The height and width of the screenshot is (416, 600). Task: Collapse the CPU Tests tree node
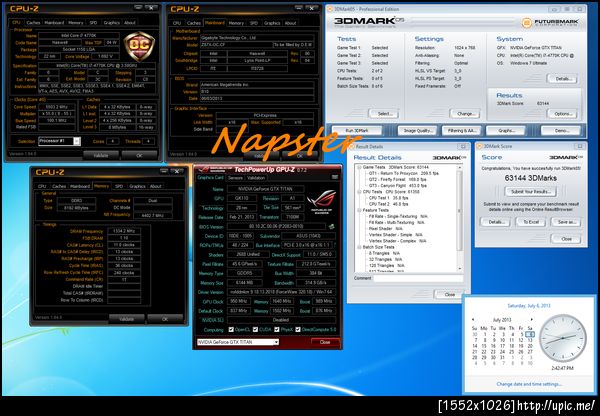tap(359, 192)
